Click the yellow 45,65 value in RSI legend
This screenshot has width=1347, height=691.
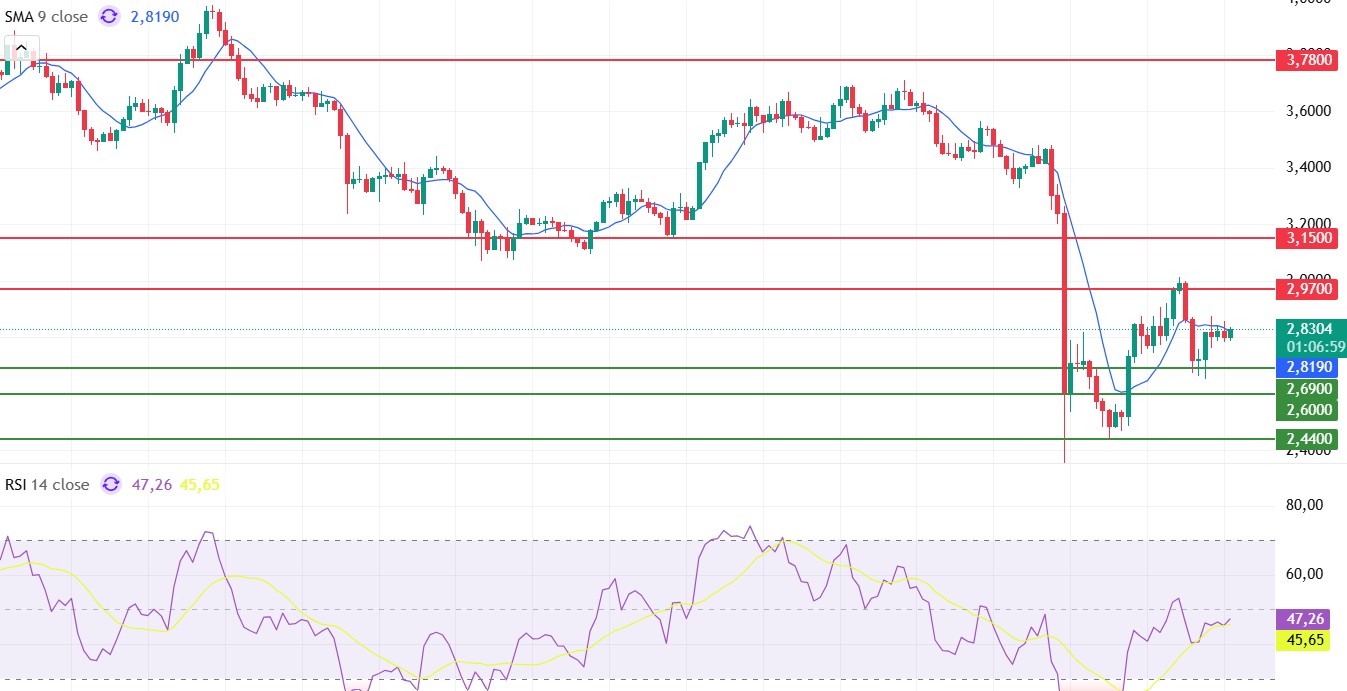[x=199, y=485]
